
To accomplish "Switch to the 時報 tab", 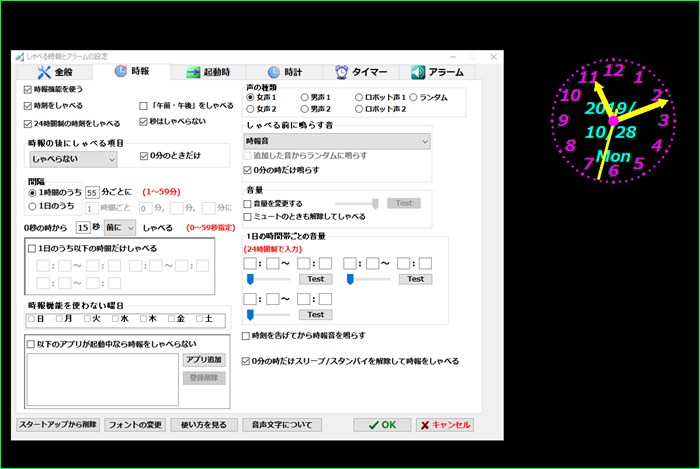I will [132, 71].
